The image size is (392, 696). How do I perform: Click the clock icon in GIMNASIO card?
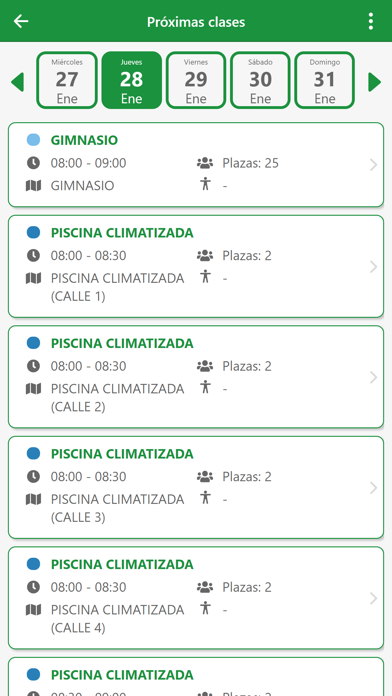pos(33,163)
